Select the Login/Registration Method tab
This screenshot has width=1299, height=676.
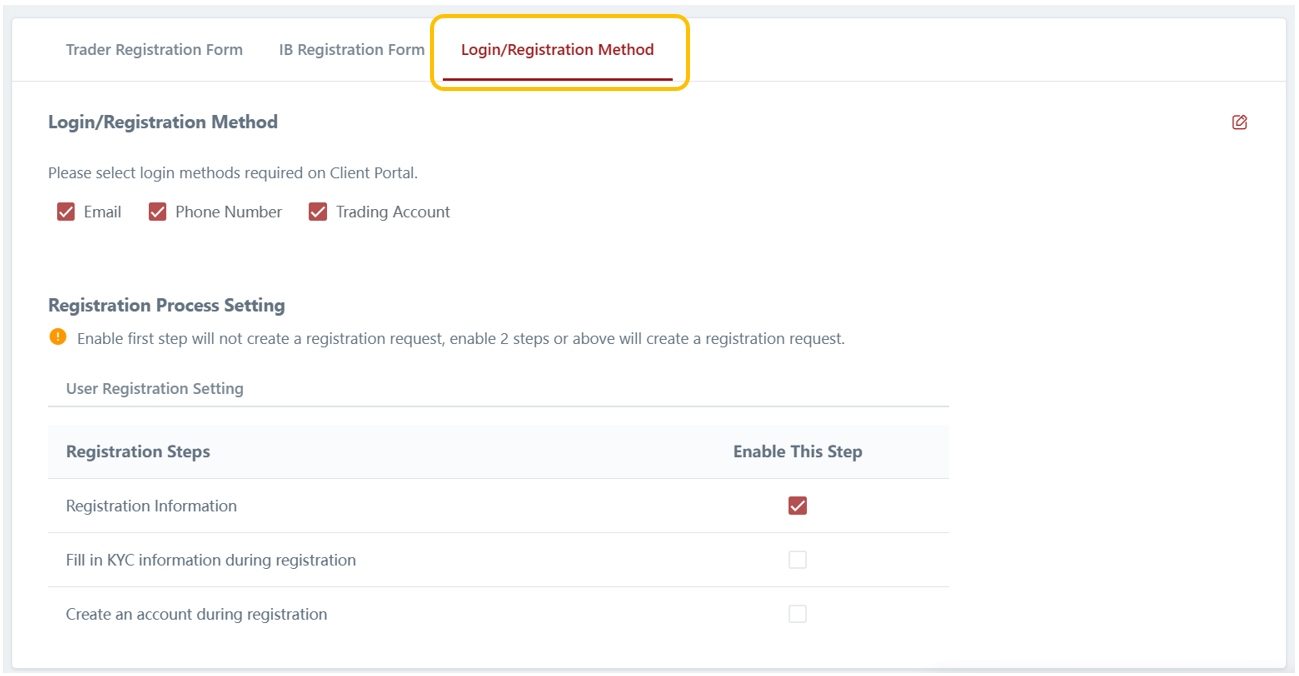(x=557, y=50)
